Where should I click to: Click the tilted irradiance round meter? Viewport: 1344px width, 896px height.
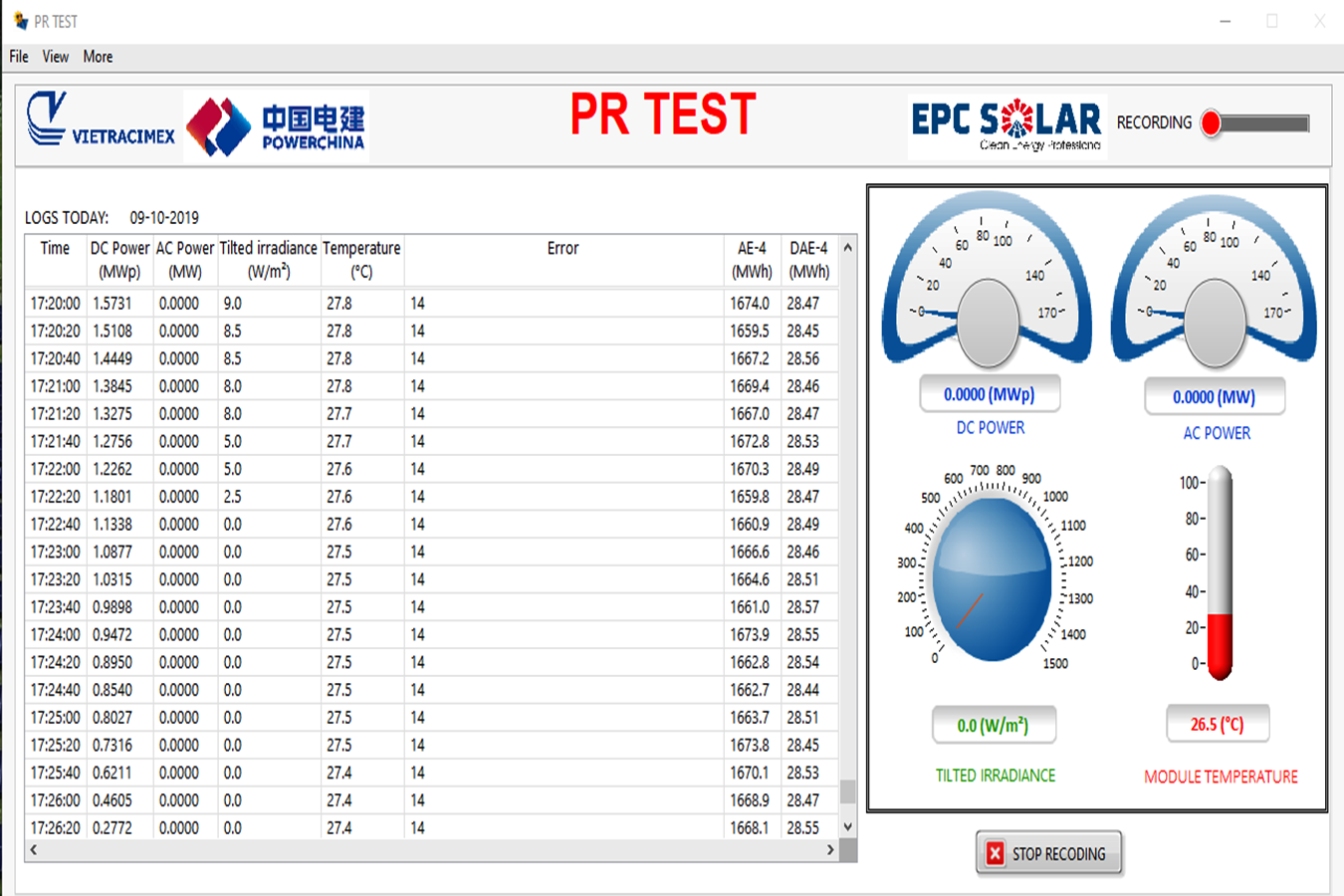(992, 576)
